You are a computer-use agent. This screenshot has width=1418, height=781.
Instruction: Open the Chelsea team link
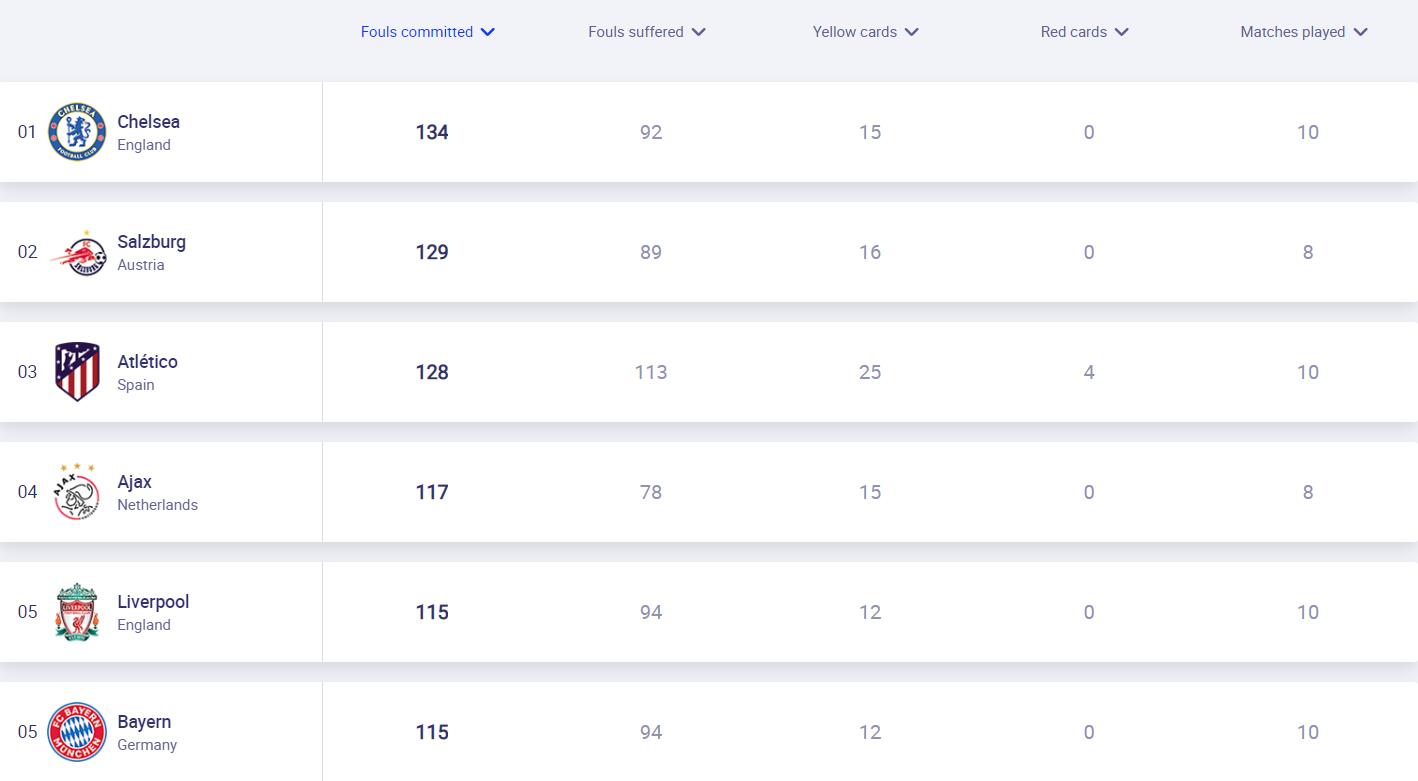point(148,122)
